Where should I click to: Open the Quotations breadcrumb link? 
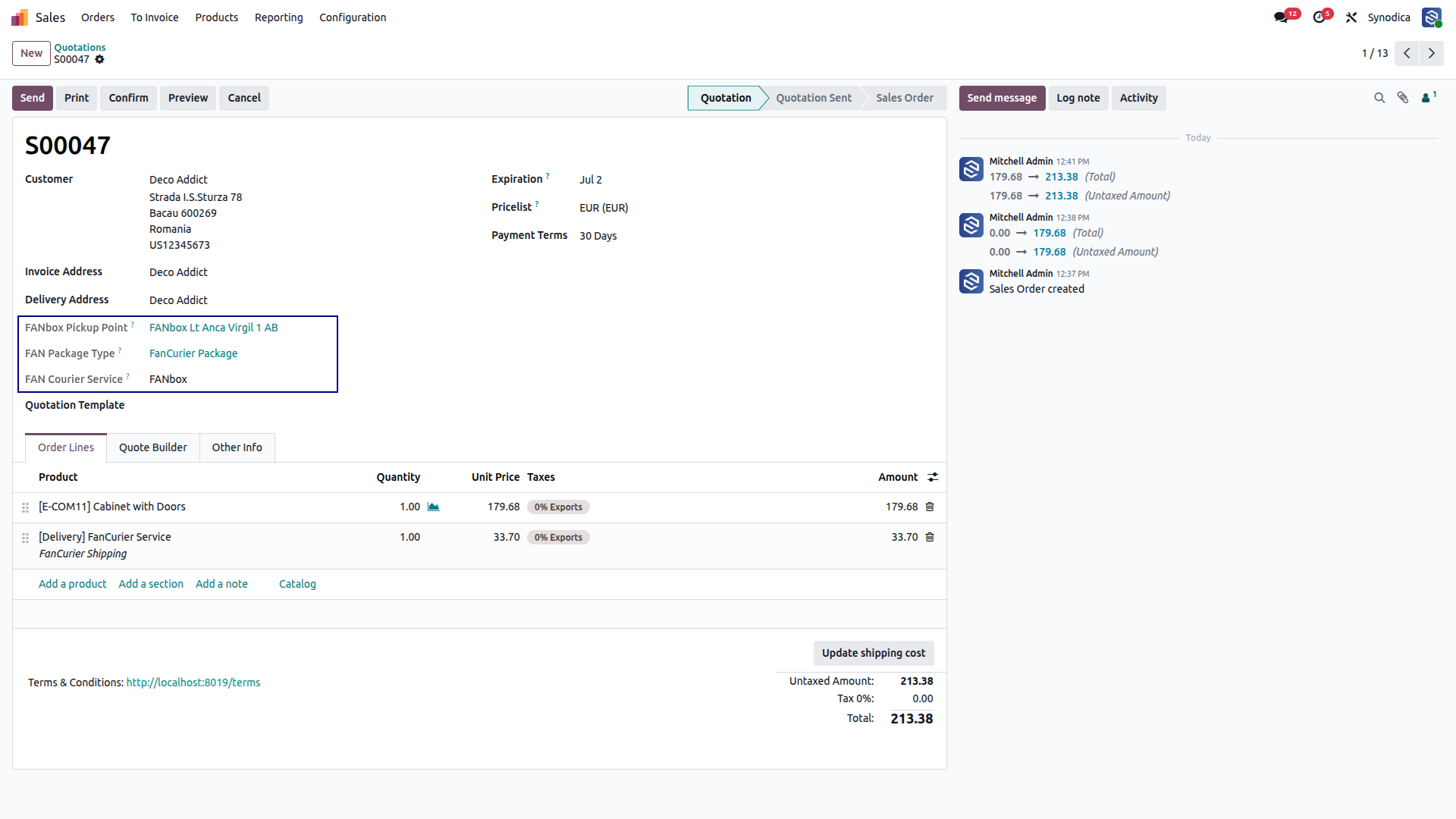(80, 47)
